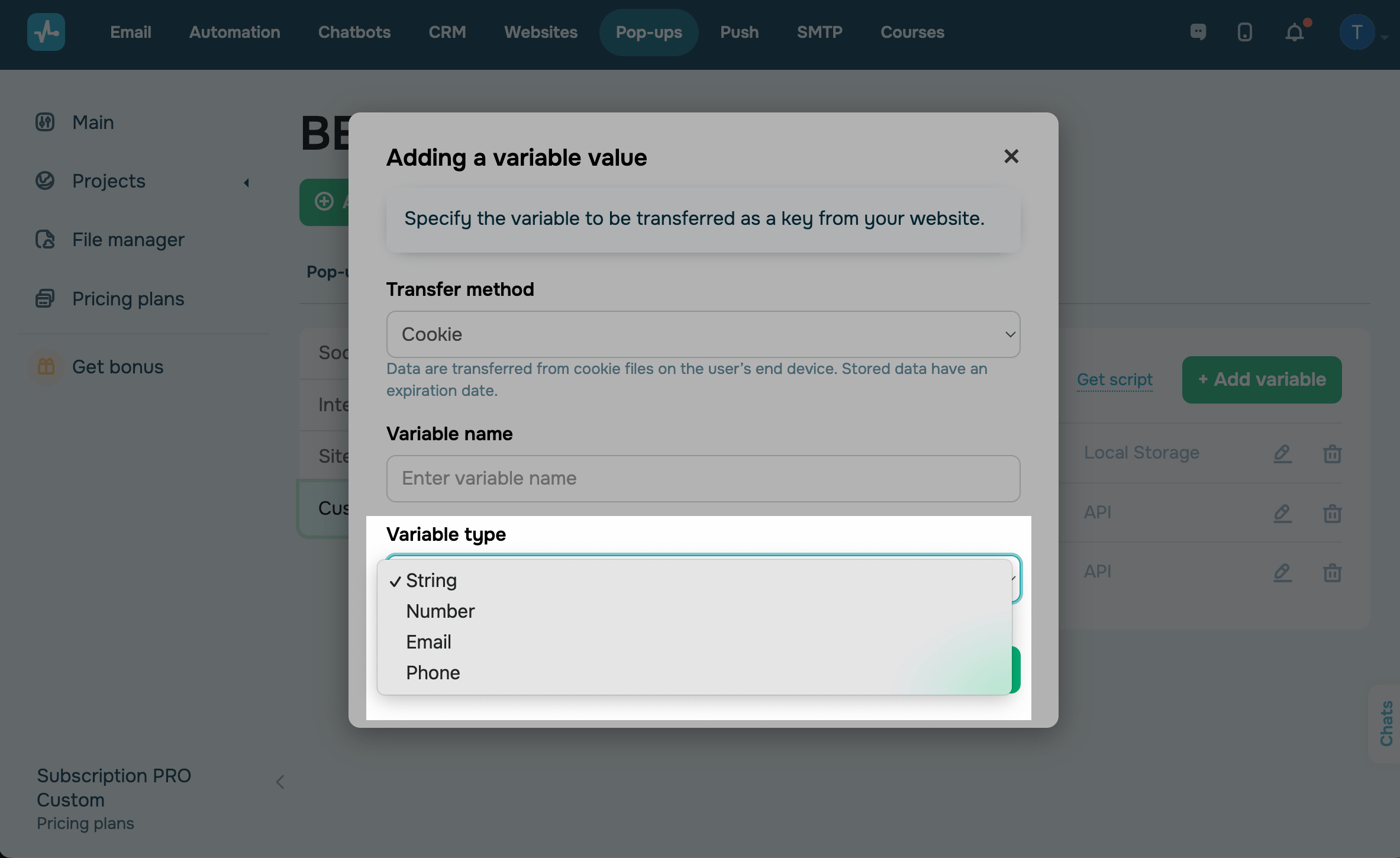Open the chat messages icon in top bar

pos(1199,32)
